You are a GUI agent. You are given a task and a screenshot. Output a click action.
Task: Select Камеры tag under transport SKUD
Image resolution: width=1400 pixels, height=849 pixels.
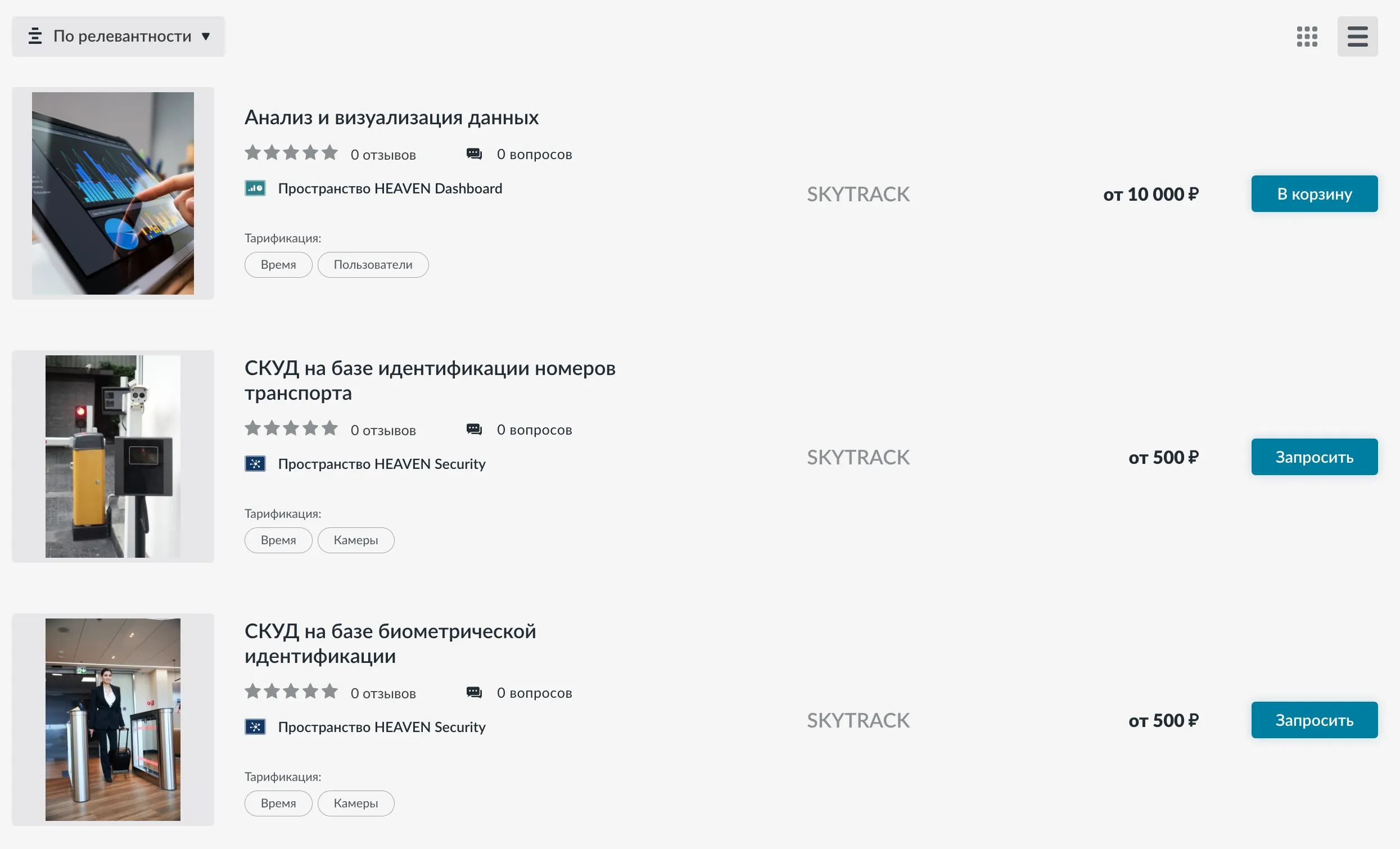[x=356, y=540]
